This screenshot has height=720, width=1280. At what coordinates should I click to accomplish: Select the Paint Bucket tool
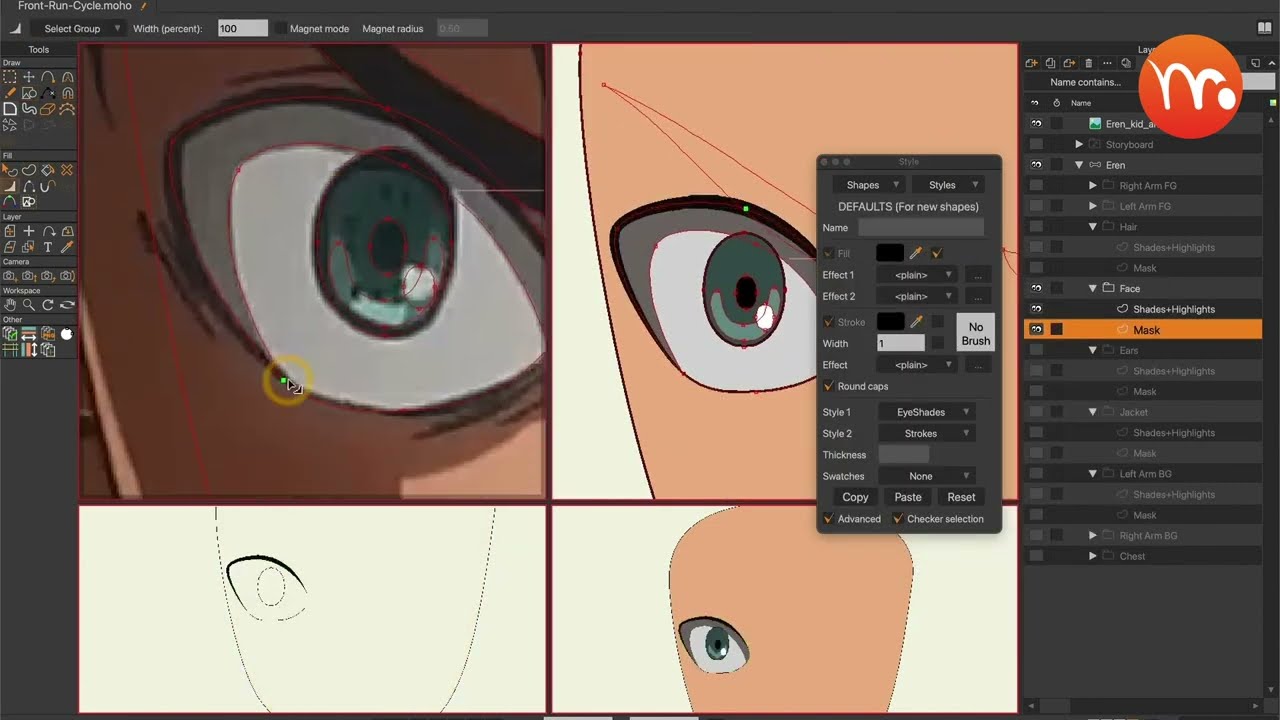(48, 170)
